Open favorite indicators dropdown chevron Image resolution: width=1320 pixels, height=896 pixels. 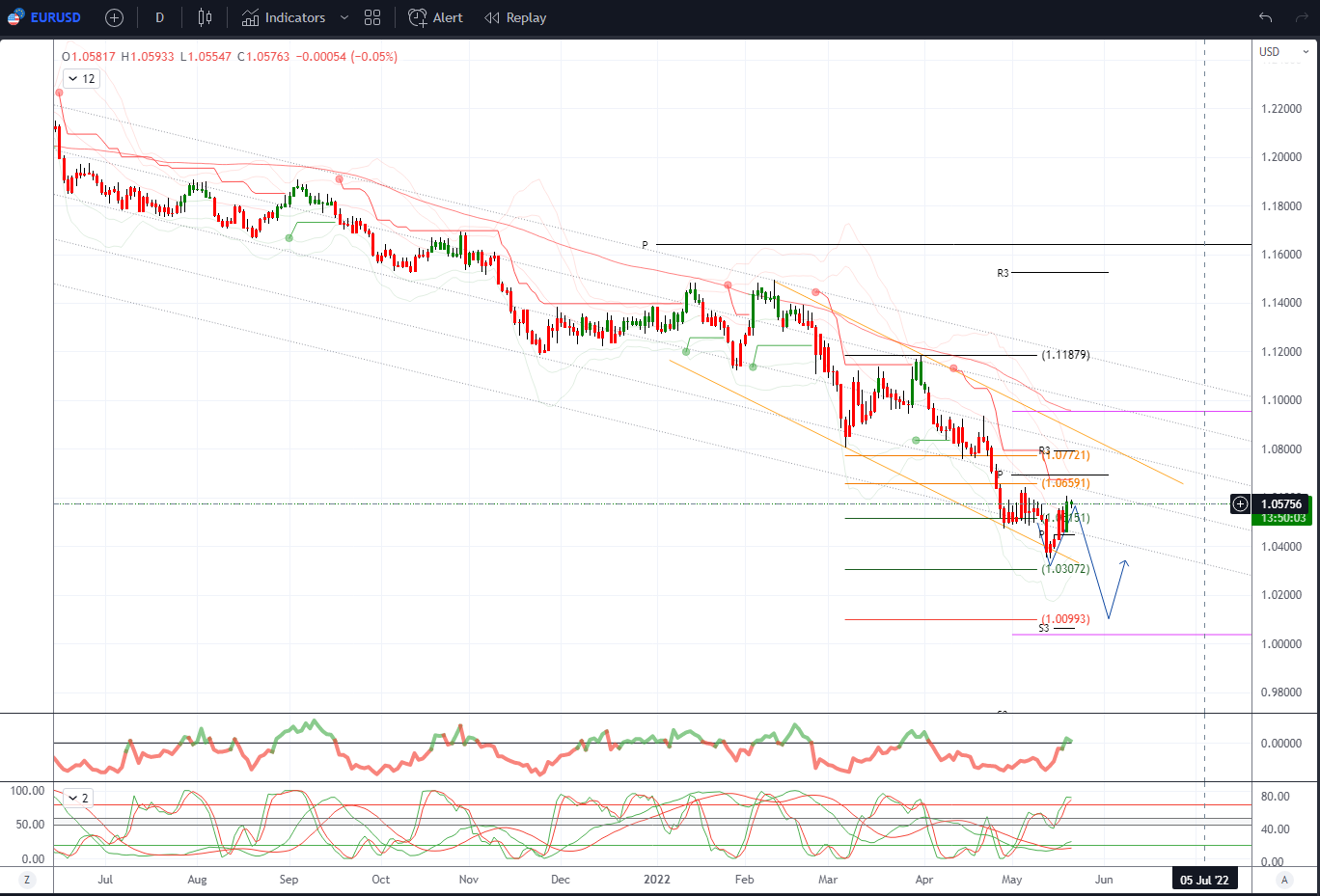coord(344,17)
